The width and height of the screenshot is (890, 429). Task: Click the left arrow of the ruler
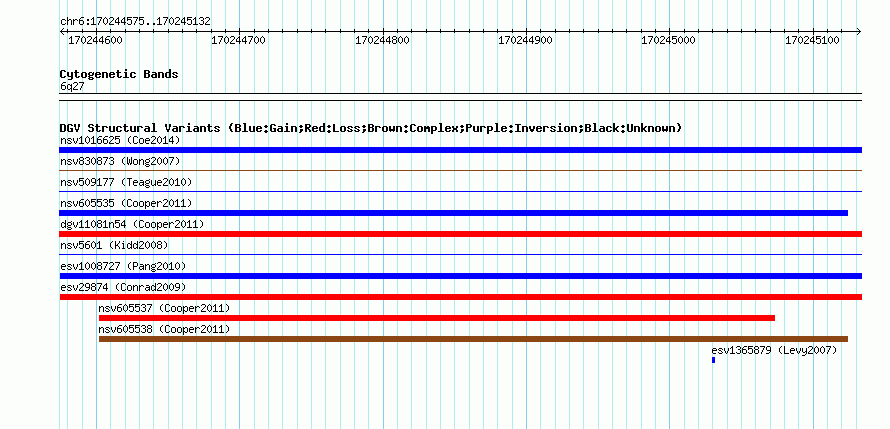[x=62, y=32]
